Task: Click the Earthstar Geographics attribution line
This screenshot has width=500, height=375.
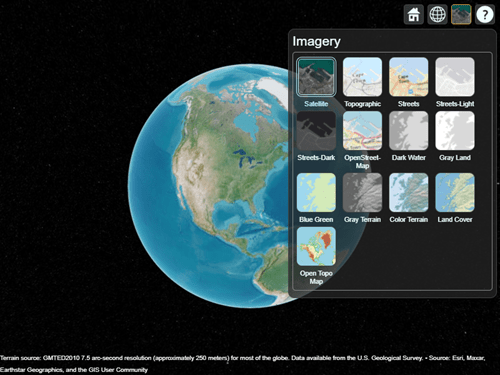Action: [74, 370]
